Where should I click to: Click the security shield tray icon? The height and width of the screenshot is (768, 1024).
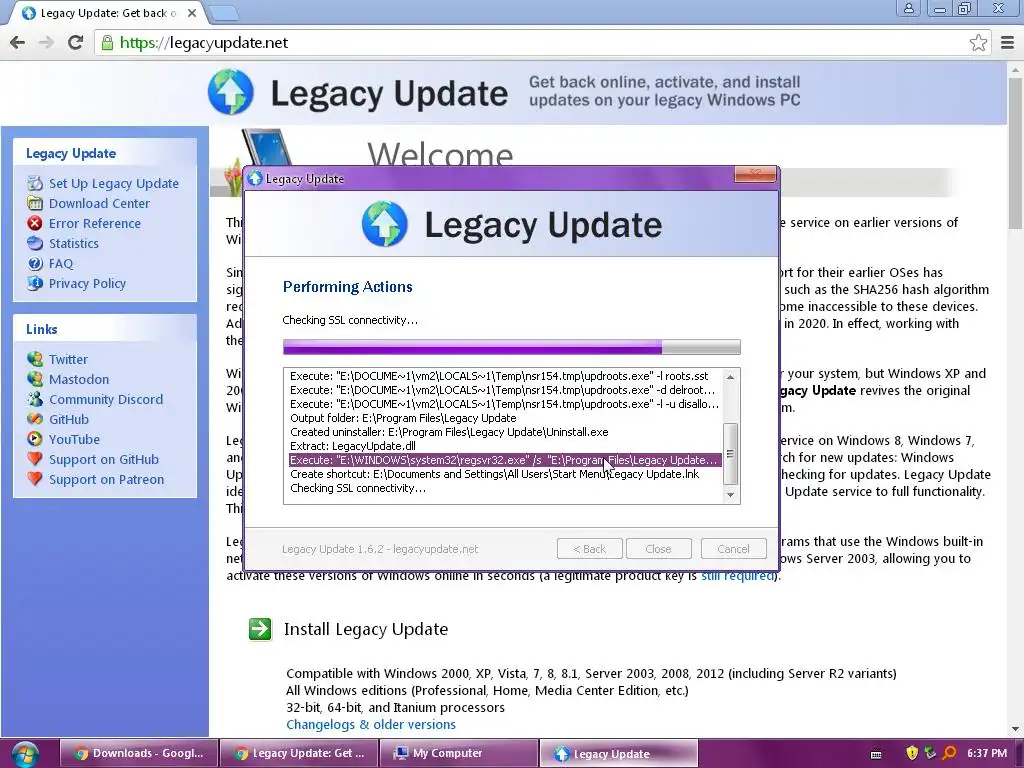(912, 753)
